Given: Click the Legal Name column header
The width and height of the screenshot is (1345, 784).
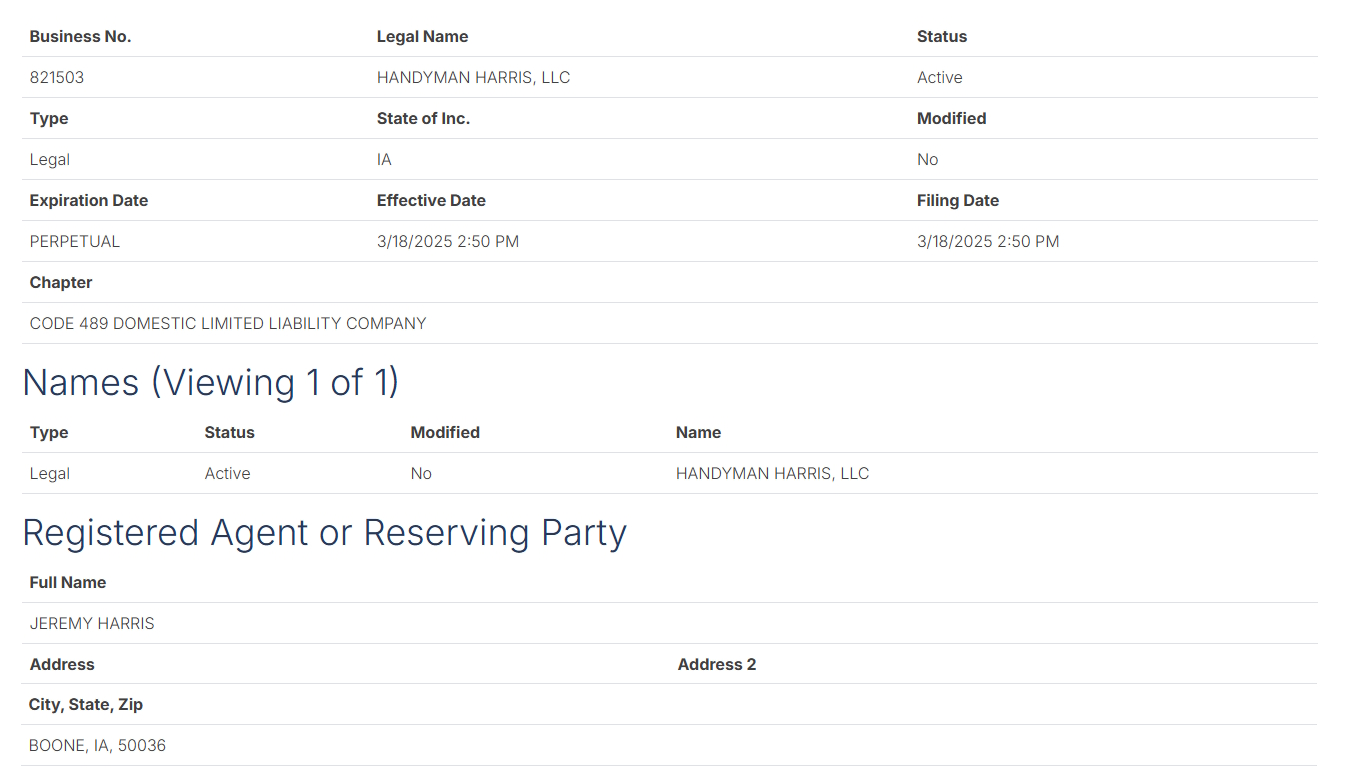Looking at the screenshot, I should pos(422,36).
